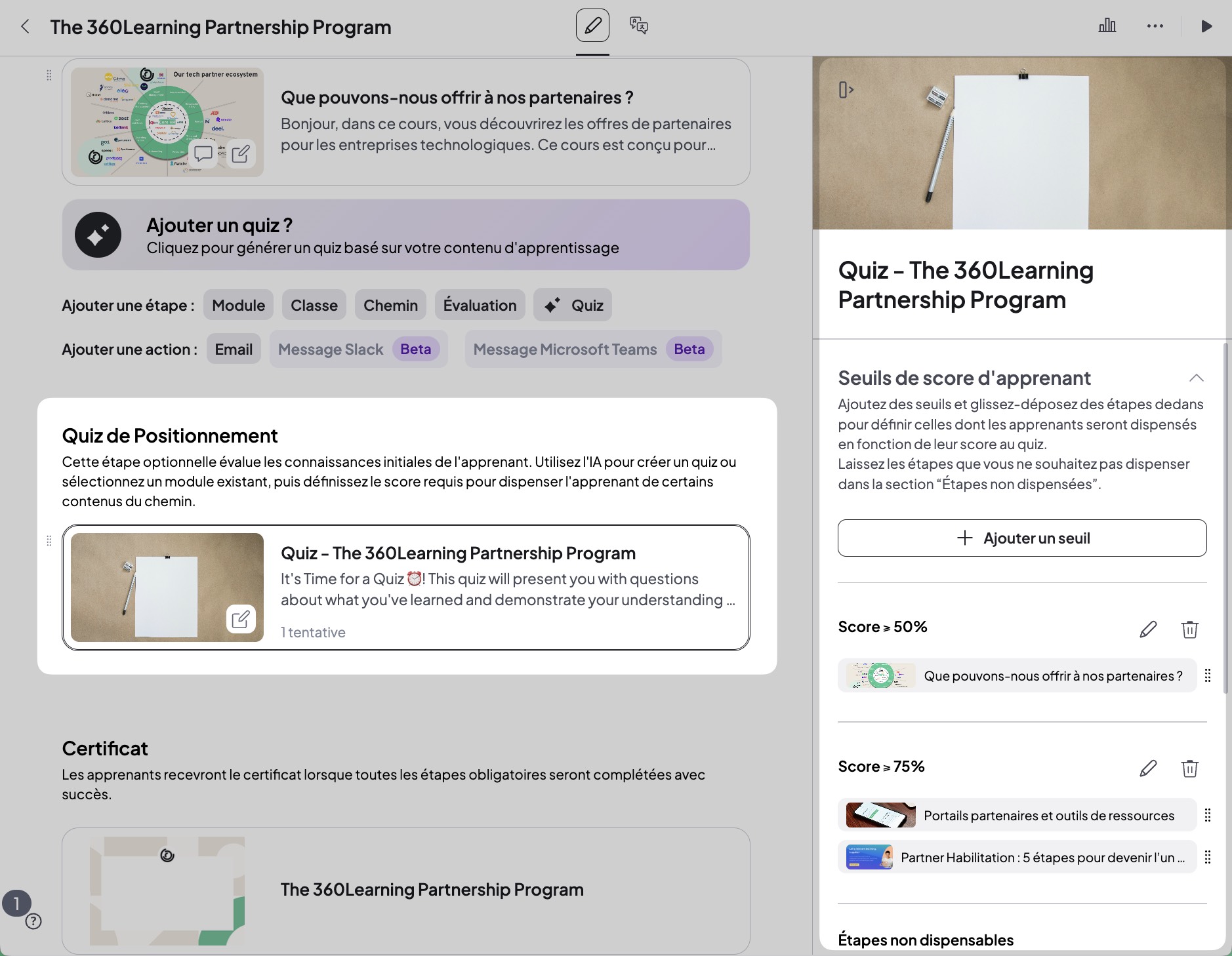This screenshot has width=1232, height=956.
Task: Add a Message Slack action
Action: coord(359,349)
